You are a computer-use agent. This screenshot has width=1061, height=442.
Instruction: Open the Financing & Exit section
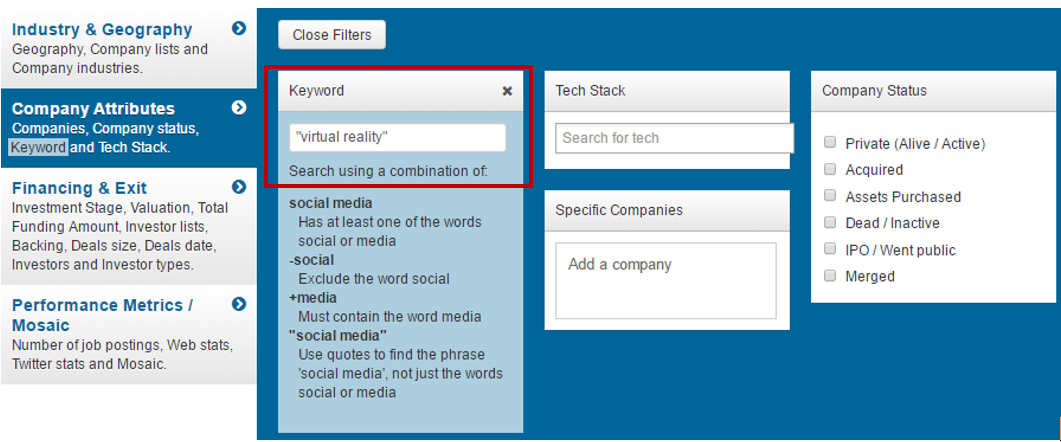tap(80, 188)
